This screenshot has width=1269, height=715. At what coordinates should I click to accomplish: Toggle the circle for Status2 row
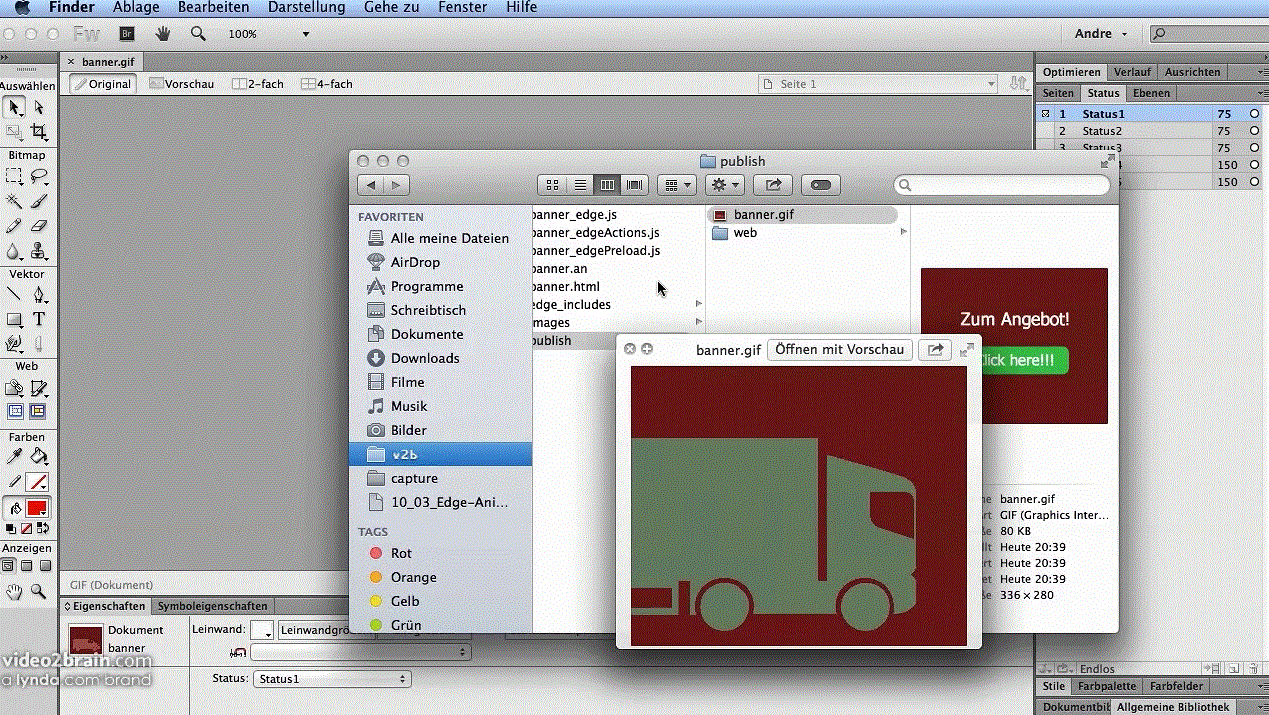[1254, 131]
